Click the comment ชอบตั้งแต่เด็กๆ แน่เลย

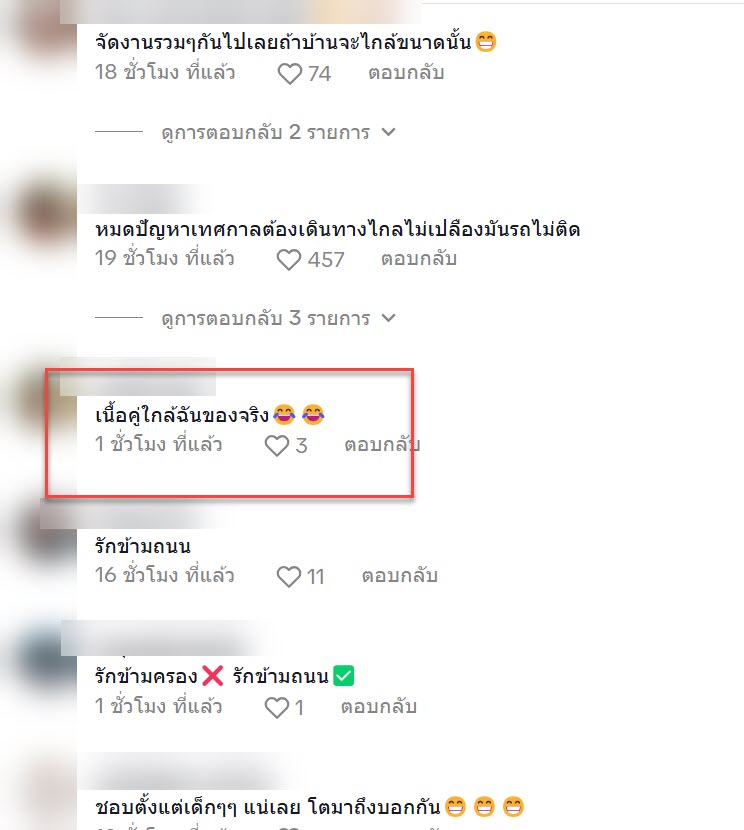[x=310, y=807]
